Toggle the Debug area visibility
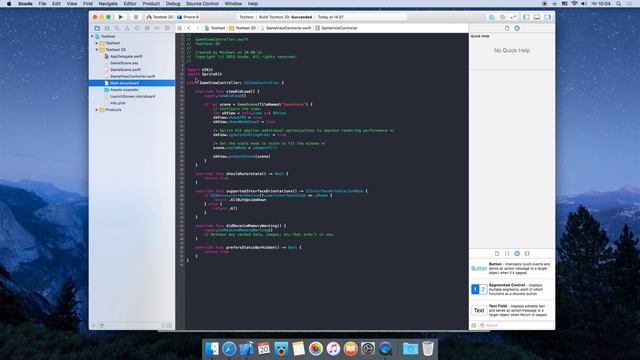 pos(537,17)
